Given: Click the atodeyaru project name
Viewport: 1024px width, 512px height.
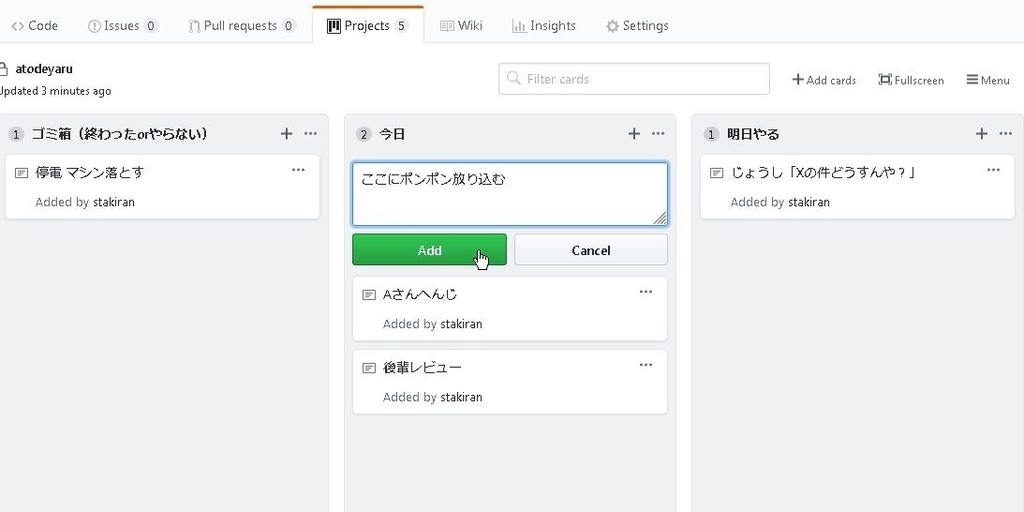Looking at the screenshot, I should [x=44, y=69].
